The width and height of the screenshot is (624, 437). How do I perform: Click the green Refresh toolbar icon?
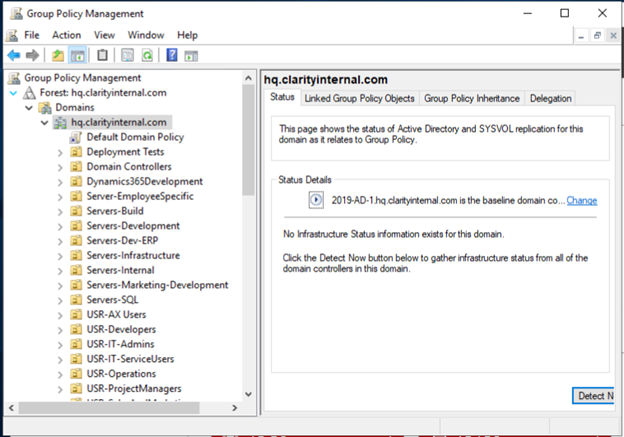147,55
